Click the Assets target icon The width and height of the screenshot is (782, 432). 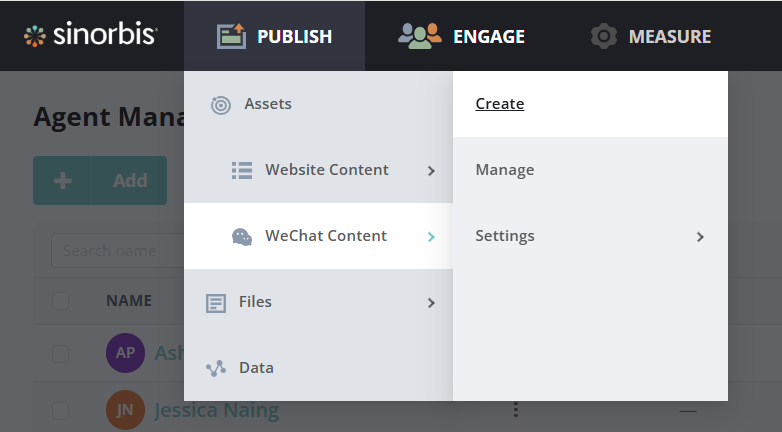coord(221,104)
